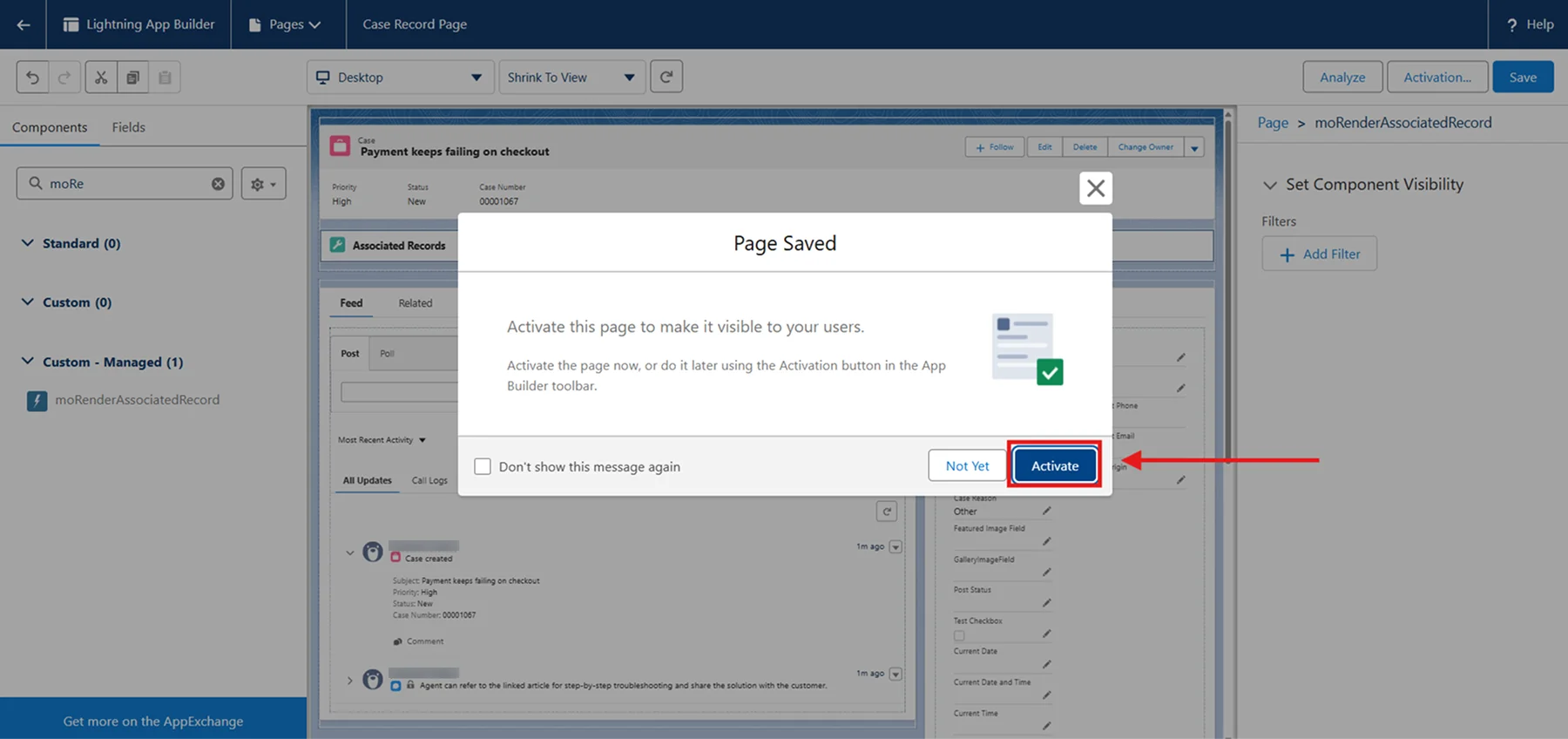Viewport: 1568px width, 739px height.
Task: Click the Copy toolbar icon
Action: point(132,78)
